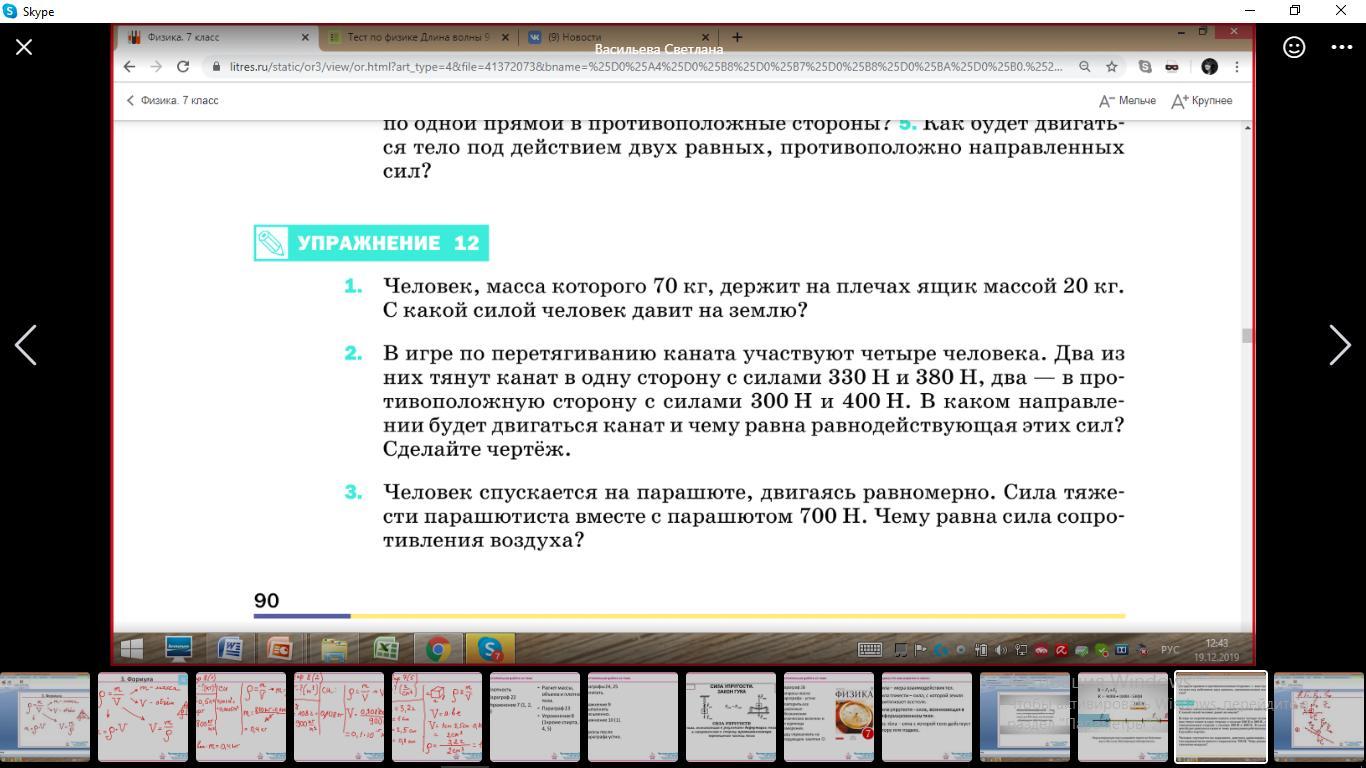
Task: Open the Chrome three-dot menu
Action: pyautogui.click(x=1237, y=66)
